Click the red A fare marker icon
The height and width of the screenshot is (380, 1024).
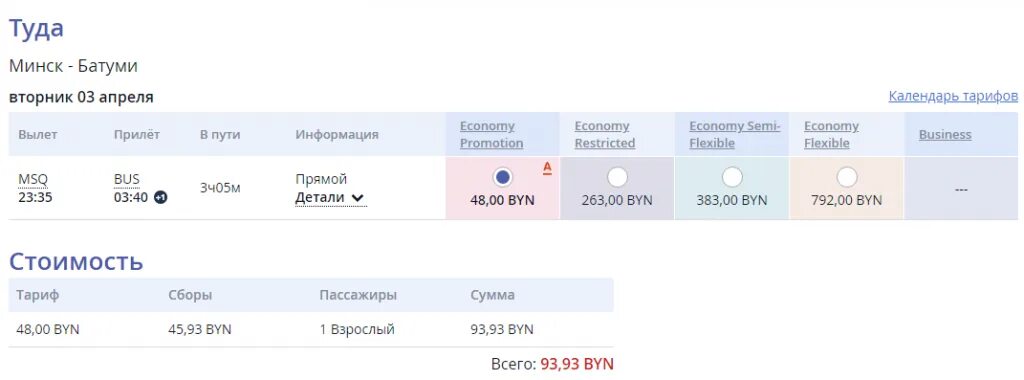pos(547,168)
